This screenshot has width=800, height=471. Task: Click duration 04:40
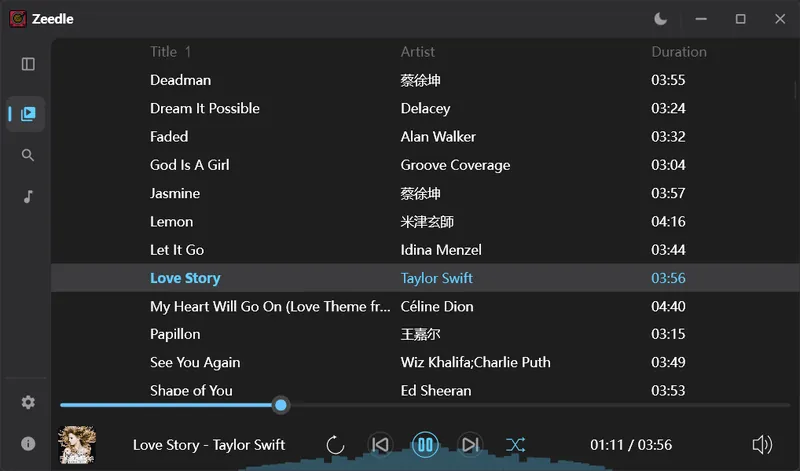point(668,306)
